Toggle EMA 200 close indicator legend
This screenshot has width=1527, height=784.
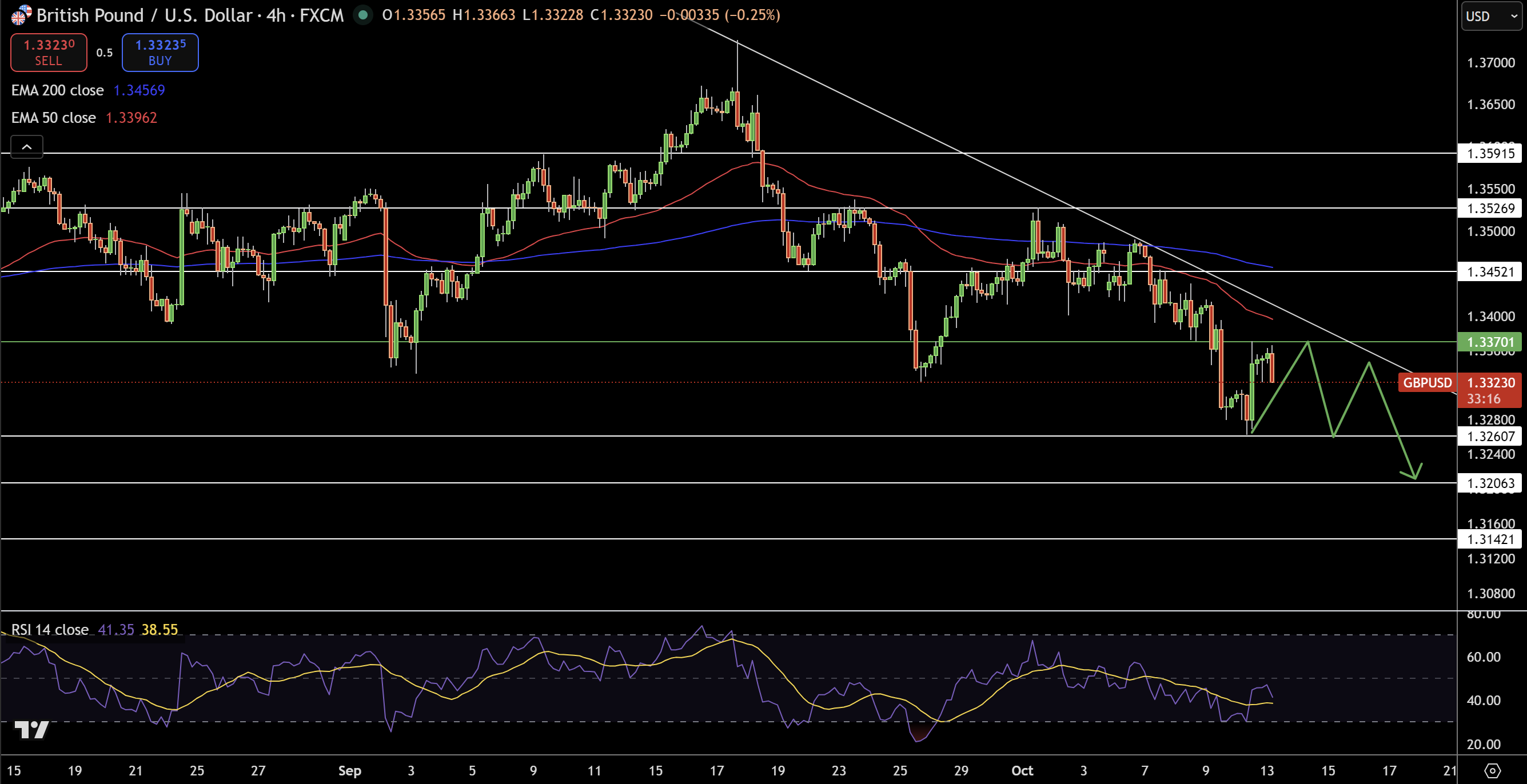[58, 90]
